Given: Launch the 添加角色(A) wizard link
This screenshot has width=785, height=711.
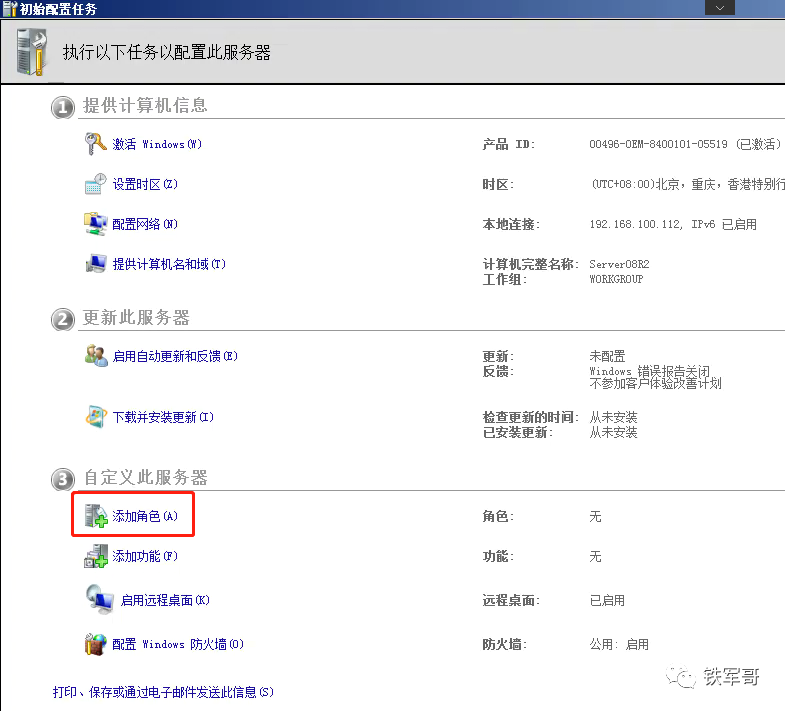Looking at the screenshot, I should [145, 516].
